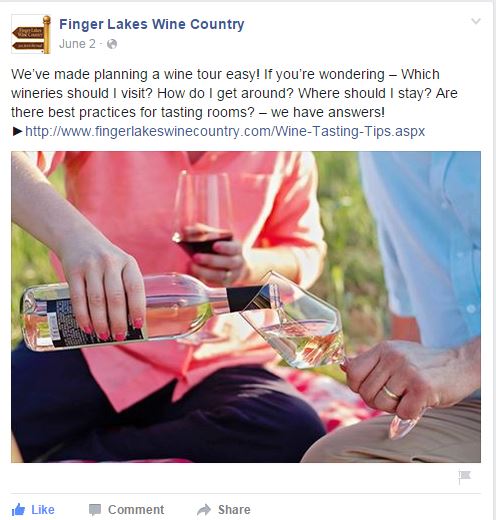The width and height of the screenshot is (496, 520).
Task: Click the Finger Lakes Wine Country profile picture
Action: click(31, 34)
